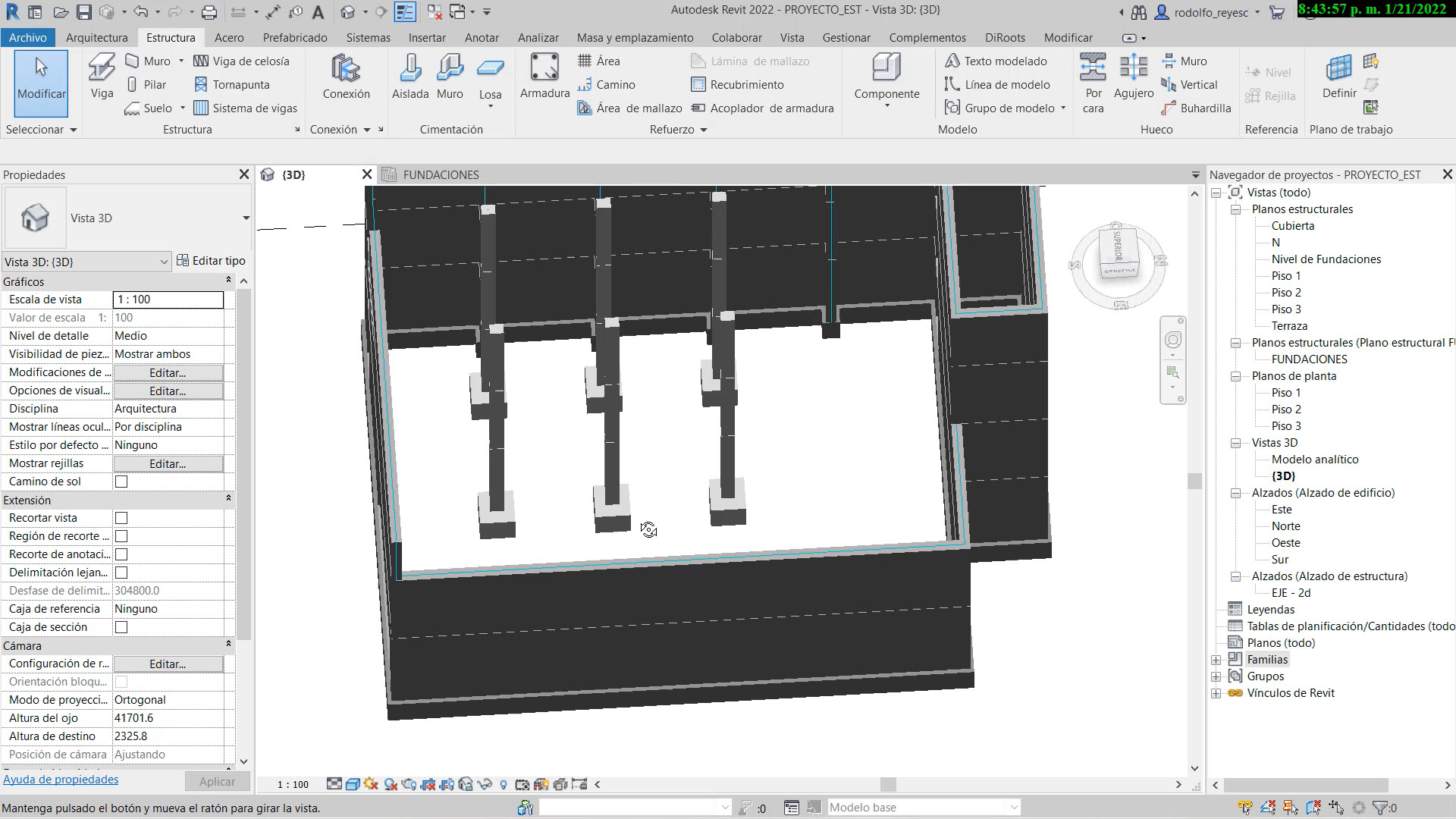Viewport: 1456px width, 819px height.
Task: Toggle the Recortar vista checkbox
Action: click(121, 518)
